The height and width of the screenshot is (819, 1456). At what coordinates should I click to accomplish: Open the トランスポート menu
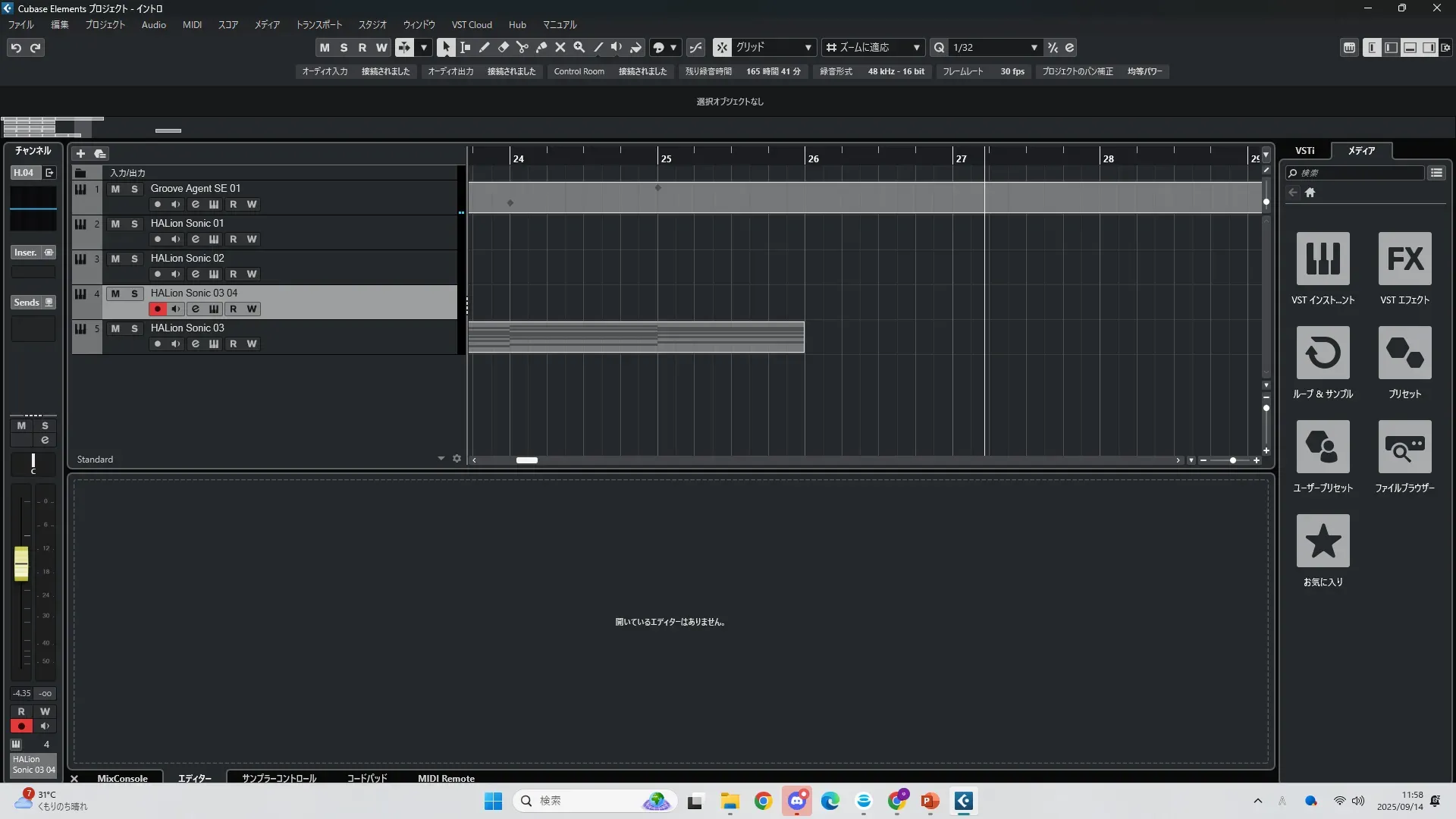click(x=318, y=24)
